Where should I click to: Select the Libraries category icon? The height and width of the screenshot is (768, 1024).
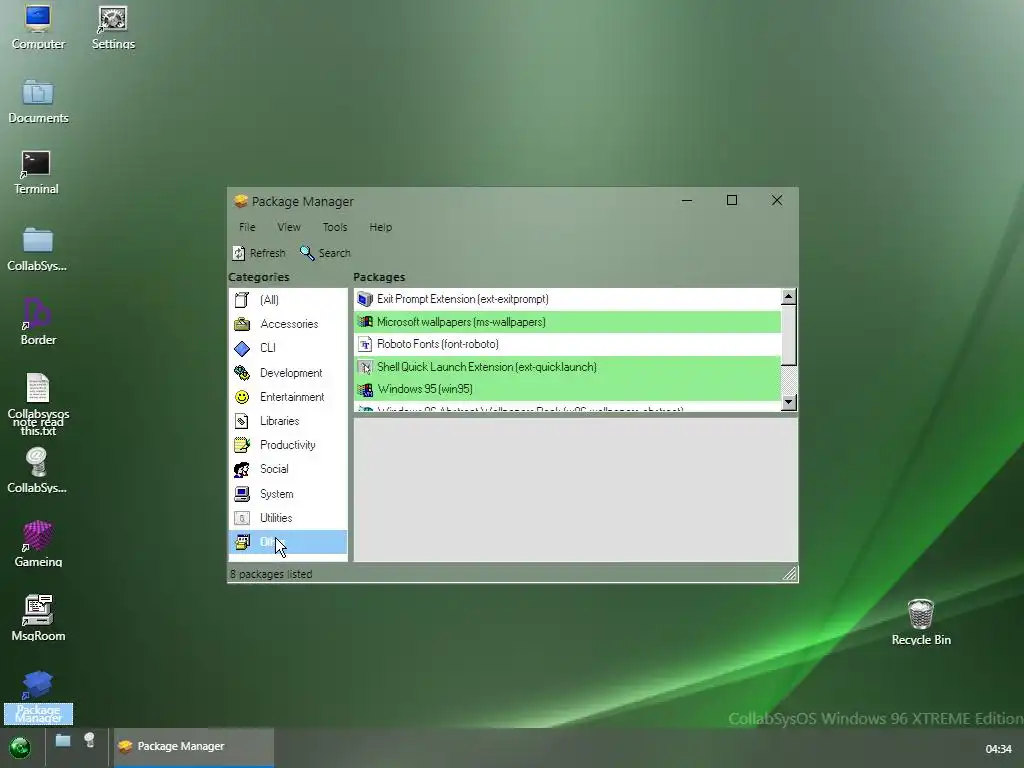[242, 421]
